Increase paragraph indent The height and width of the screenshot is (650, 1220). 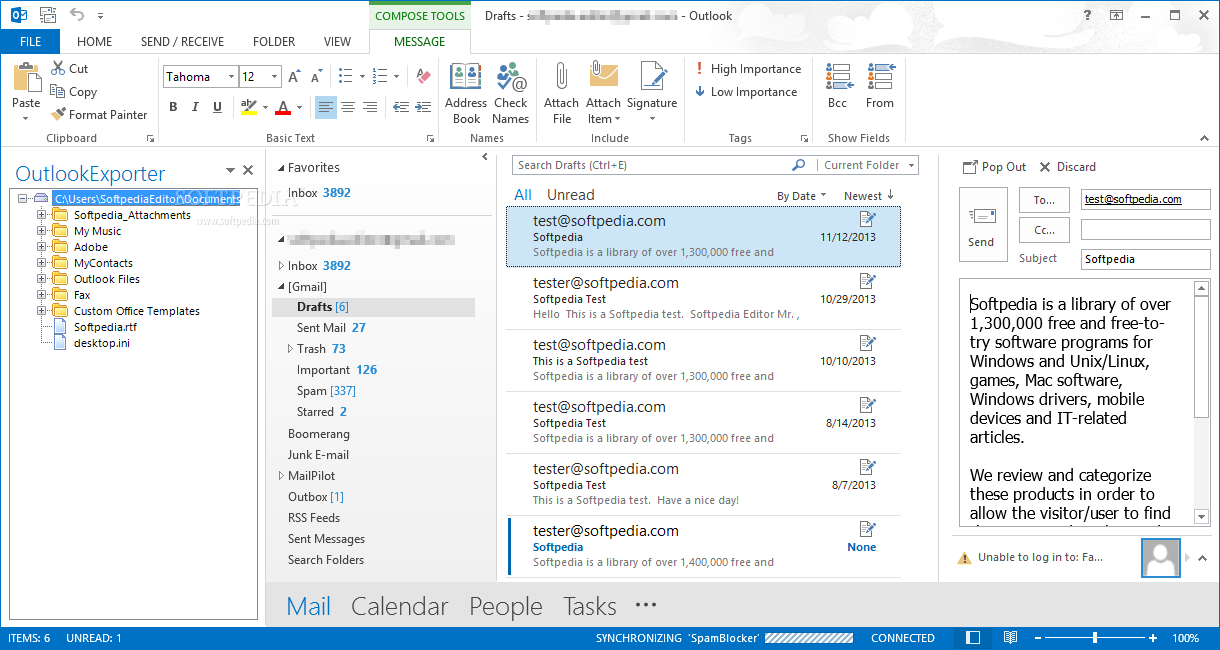tap(422, 107)
